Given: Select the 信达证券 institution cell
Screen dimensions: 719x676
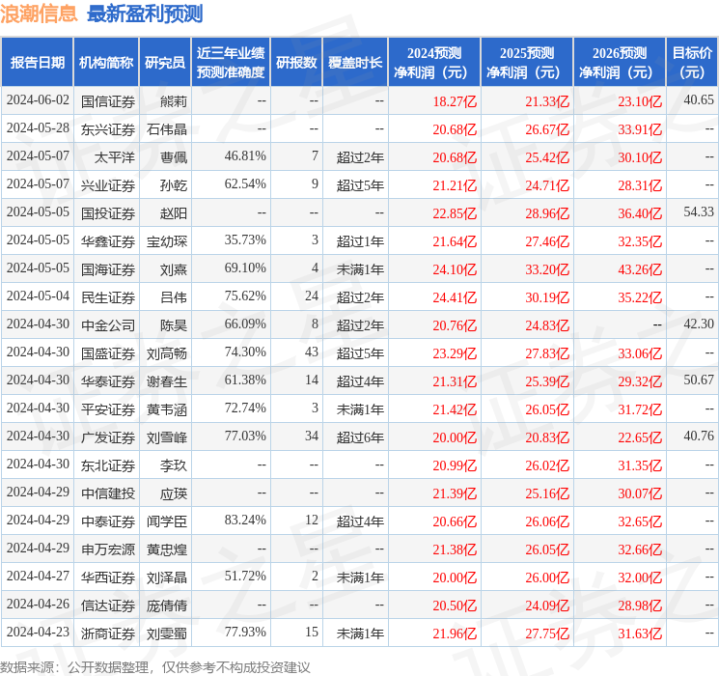Looking at the screenshot, I should (108, 605).
